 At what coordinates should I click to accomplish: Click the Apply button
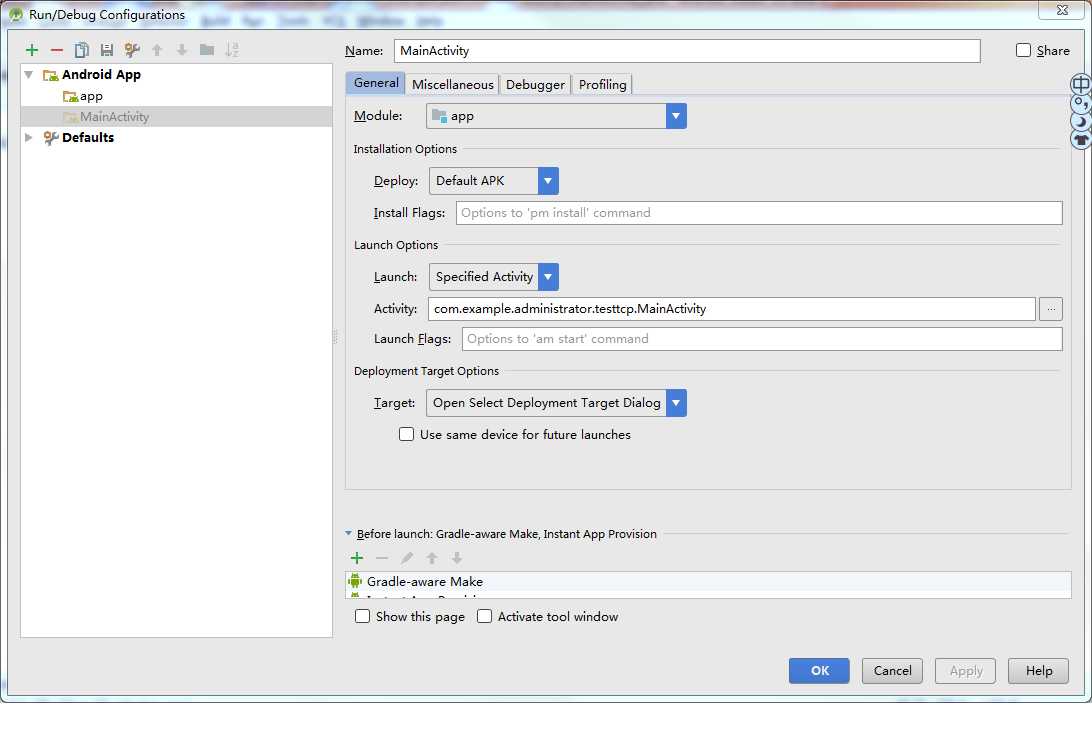965,670
